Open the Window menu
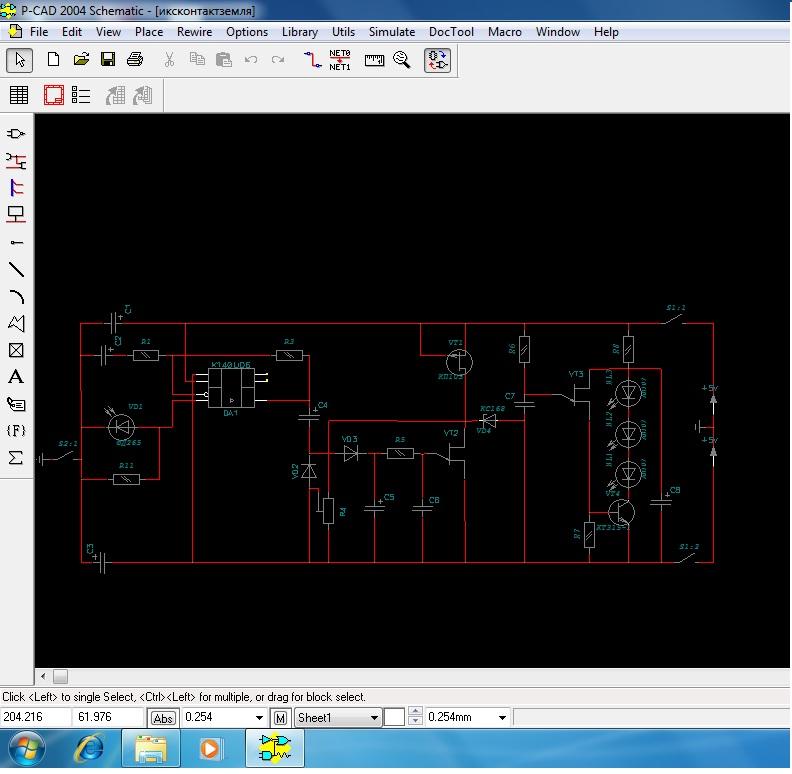This screenshot has width=792, height=774. coord(558,32)
